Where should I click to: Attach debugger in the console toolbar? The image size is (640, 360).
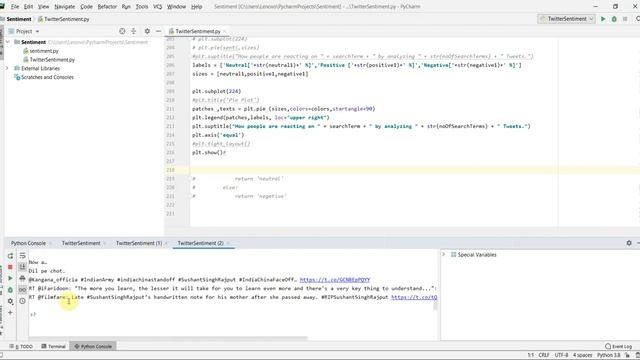coord(10,290)
